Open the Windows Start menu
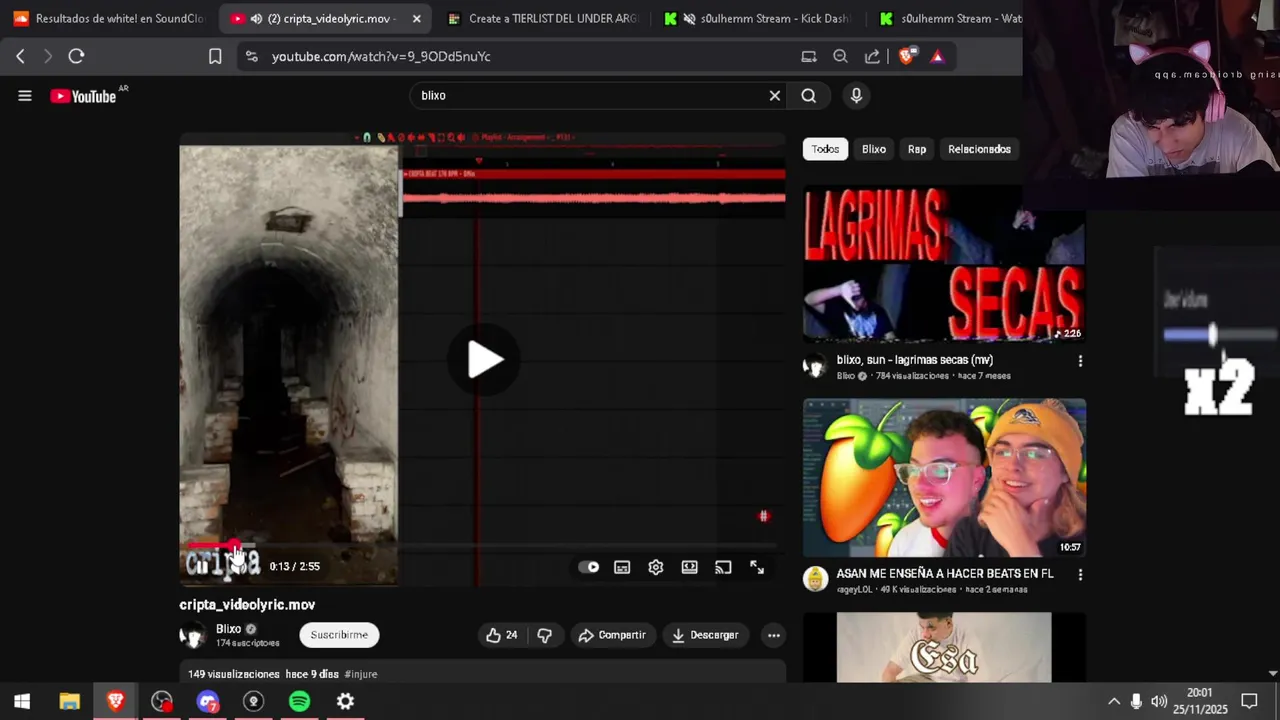The height and width of the screenshot is (720, 1280). [22, 702]
